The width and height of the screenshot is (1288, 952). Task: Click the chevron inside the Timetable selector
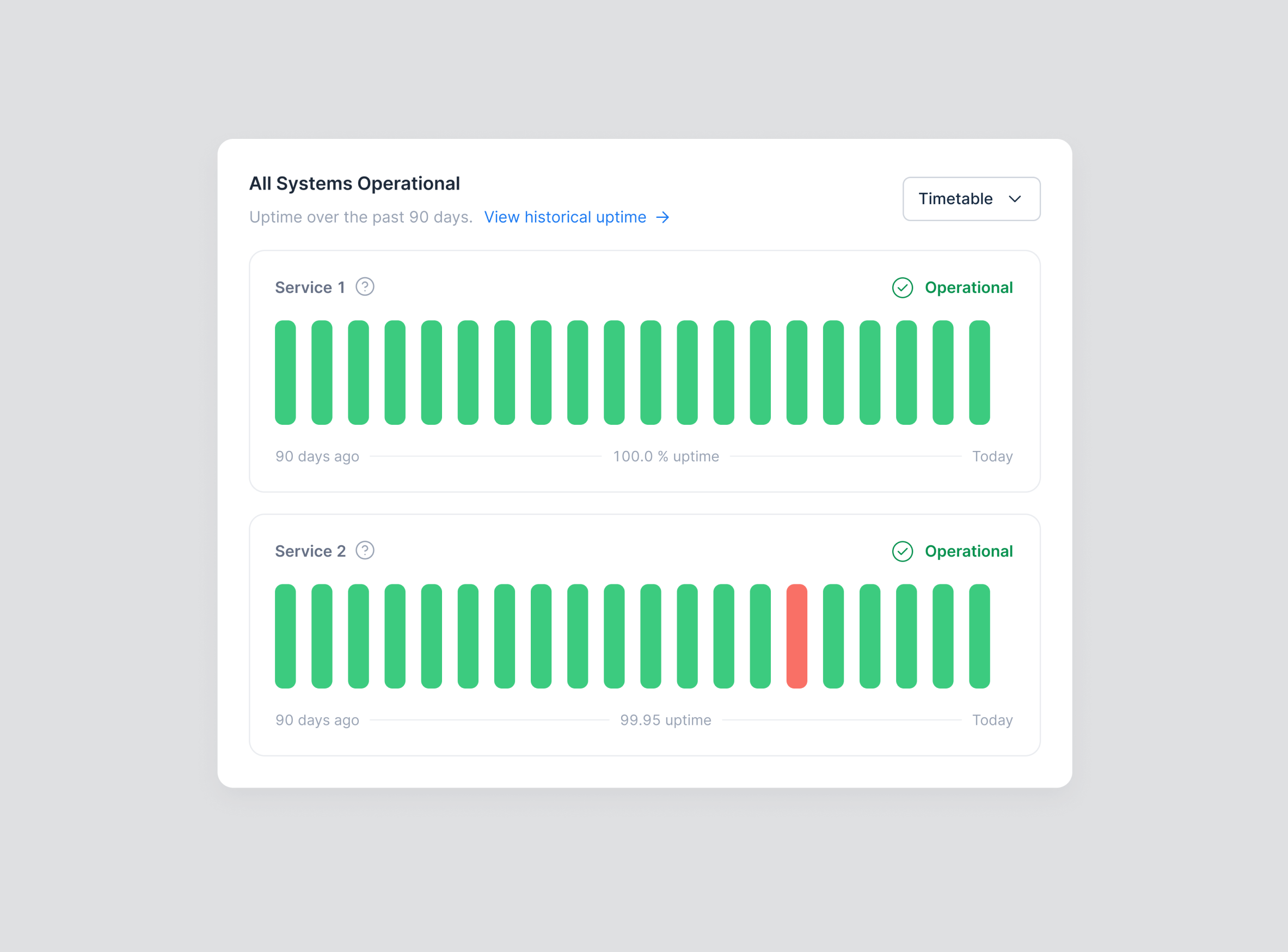click(1016, 199)
